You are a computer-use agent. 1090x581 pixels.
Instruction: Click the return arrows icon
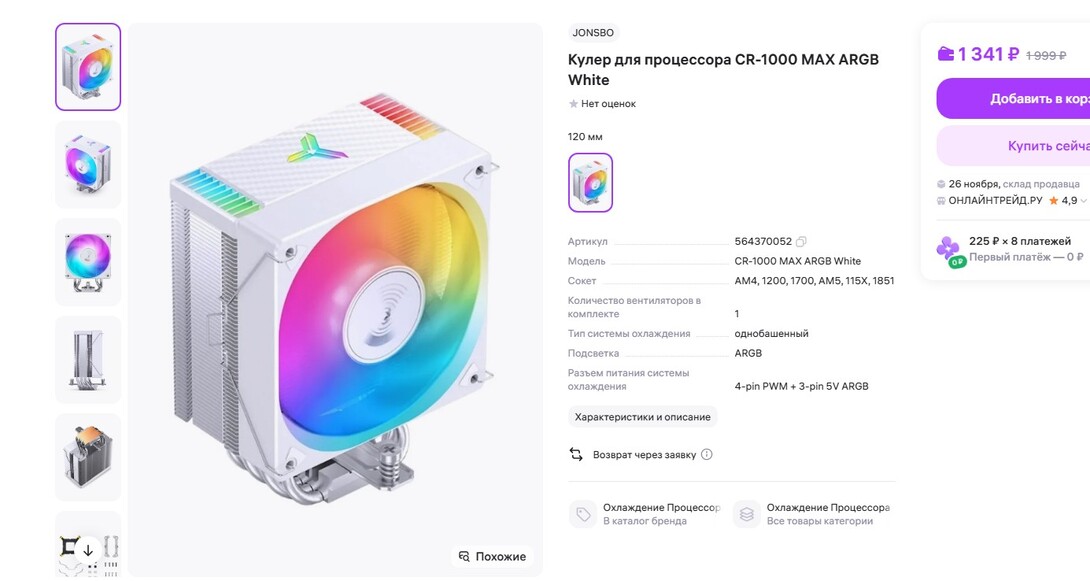pos(576,454)
